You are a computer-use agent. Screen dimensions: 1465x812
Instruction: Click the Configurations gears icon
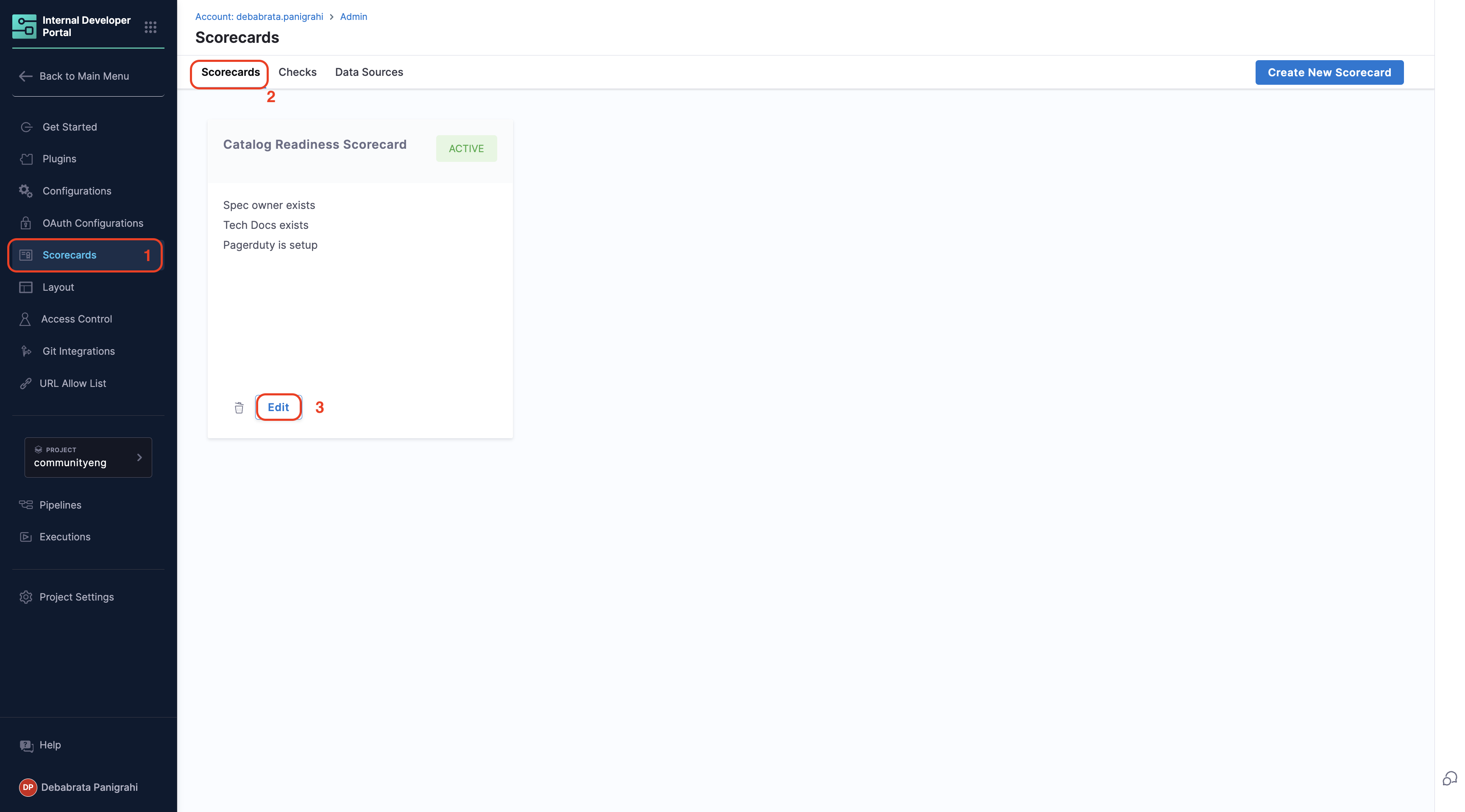[25, 191]
